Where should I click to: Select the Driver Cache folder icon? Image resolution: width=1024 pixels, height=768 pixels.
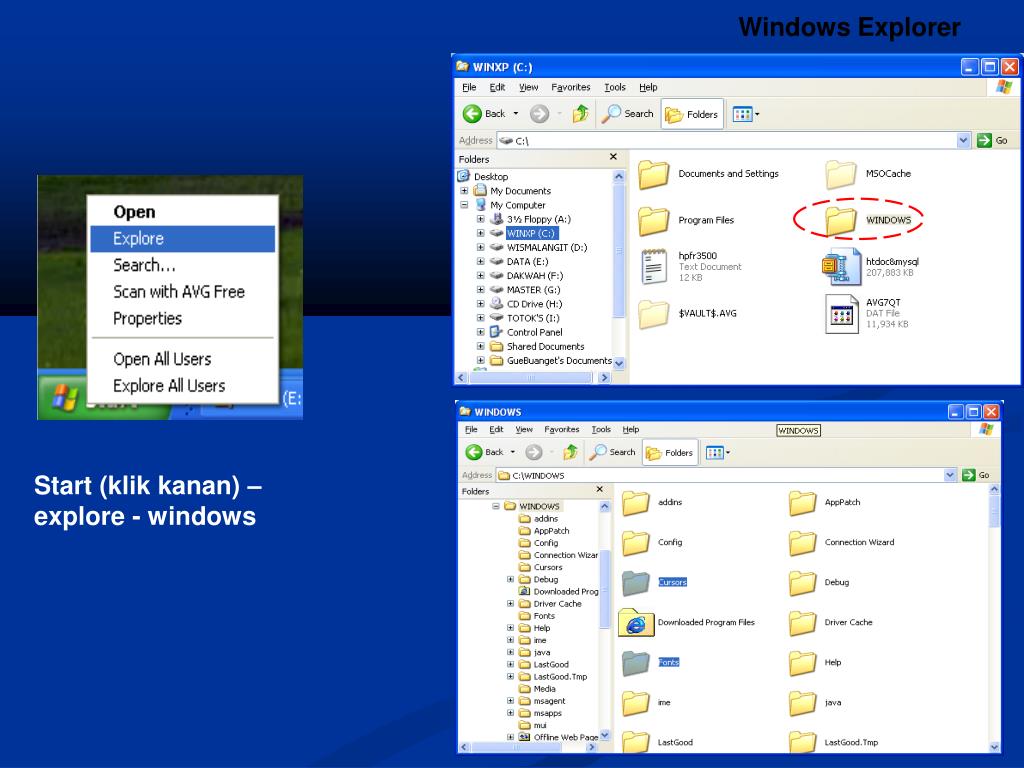(x=803, y=623)
